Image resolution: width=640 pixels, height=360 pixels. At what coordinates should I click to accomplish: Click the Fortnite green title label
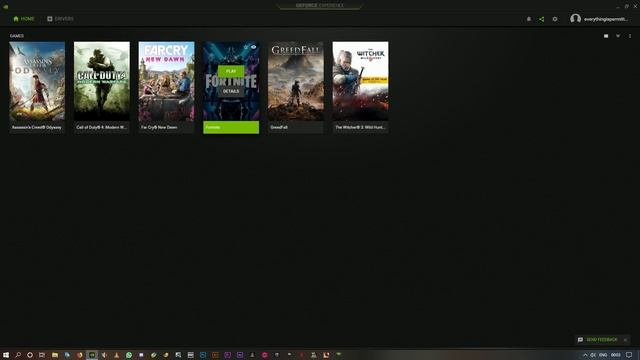[x=231, y=127]
